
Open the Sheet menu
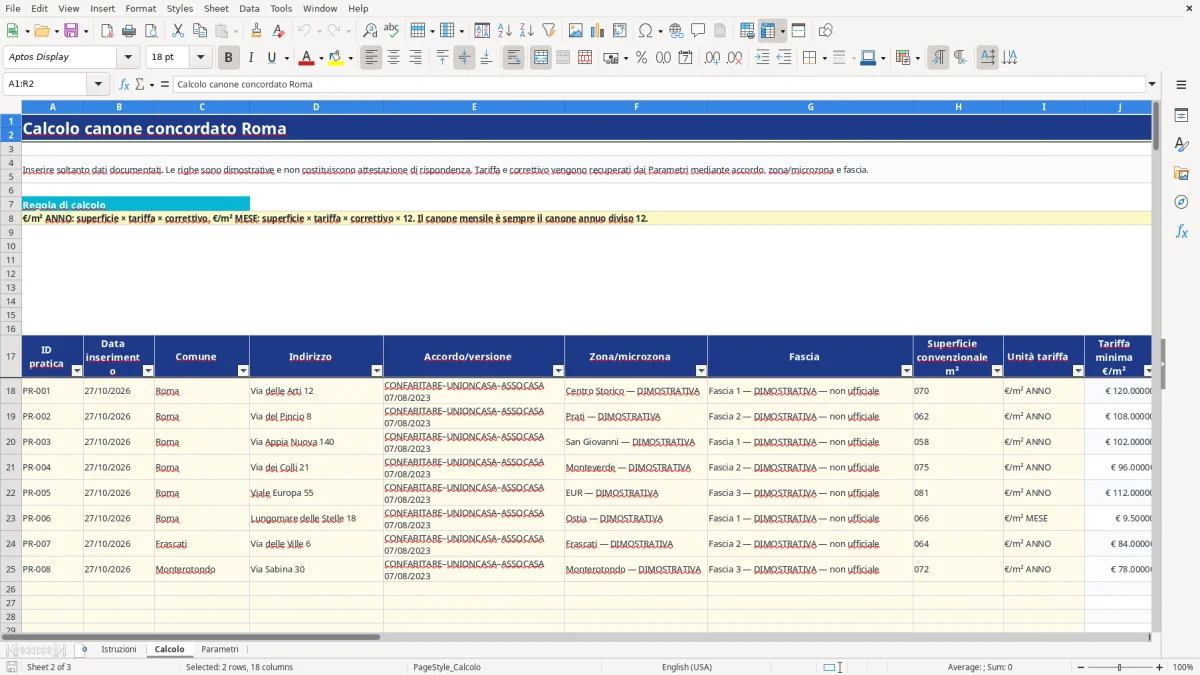click(x=216, y=8)
